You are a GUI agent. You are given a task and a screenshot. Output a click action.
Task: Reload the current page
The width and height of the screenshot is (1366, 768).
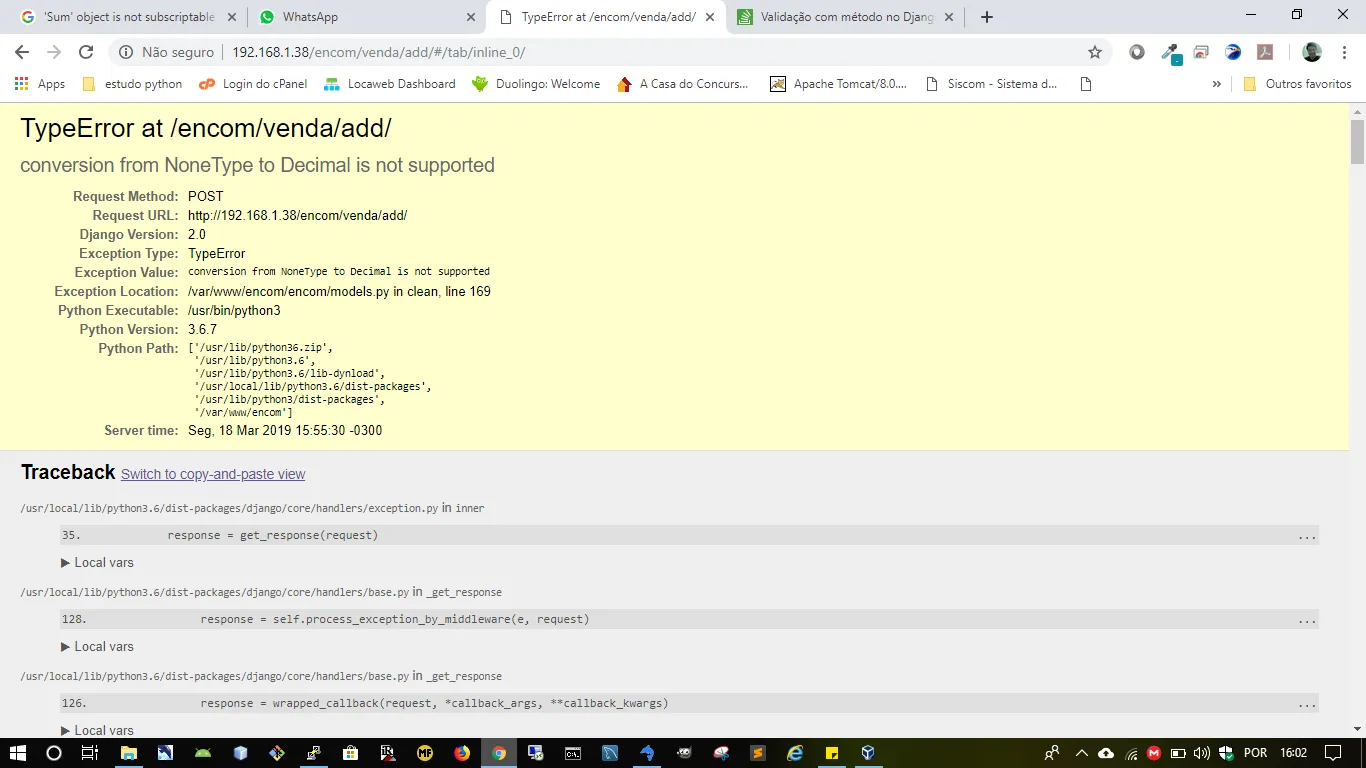pos(86,52)
